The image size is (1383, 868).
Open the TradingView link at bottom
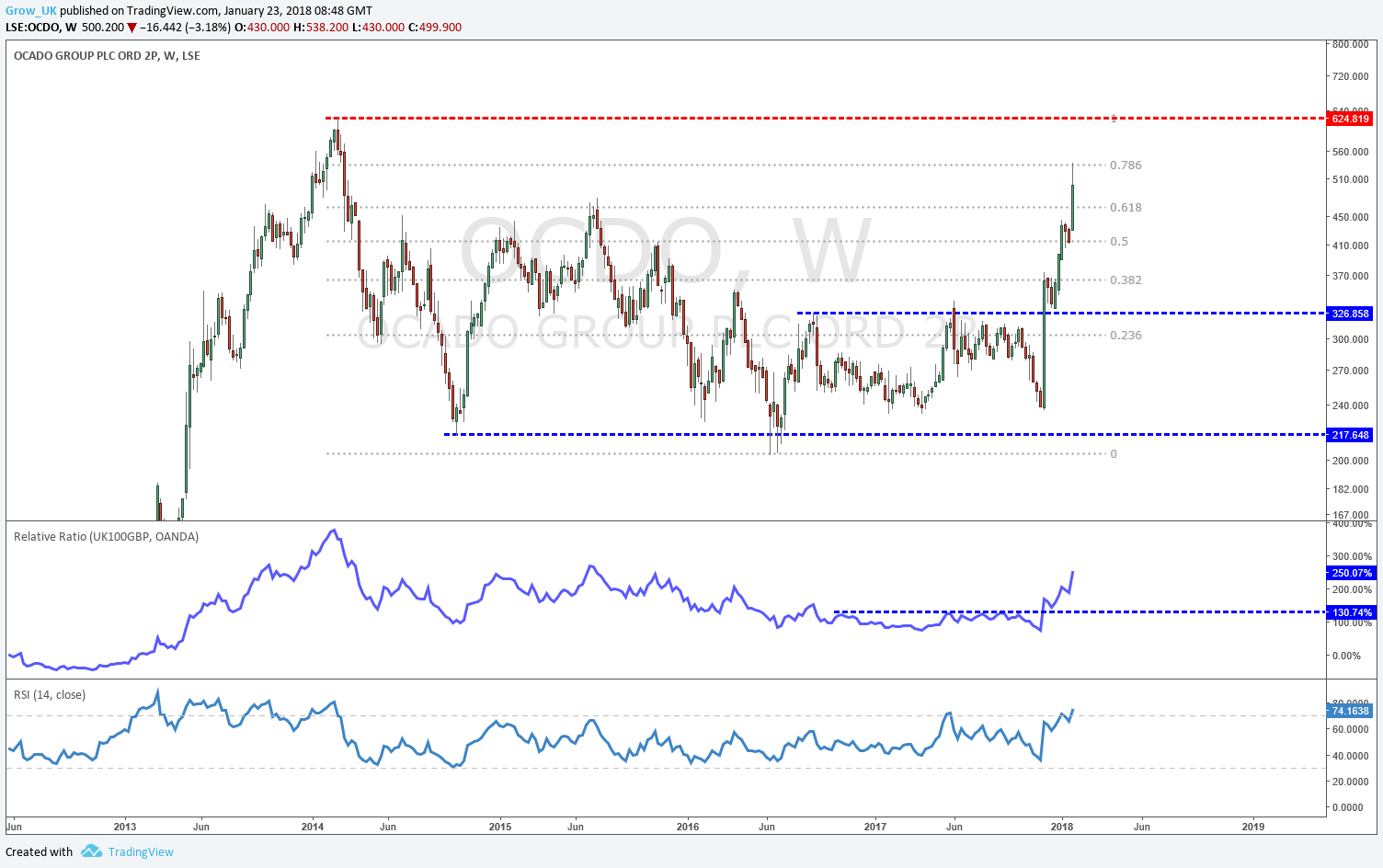click(x=141, y=851)
